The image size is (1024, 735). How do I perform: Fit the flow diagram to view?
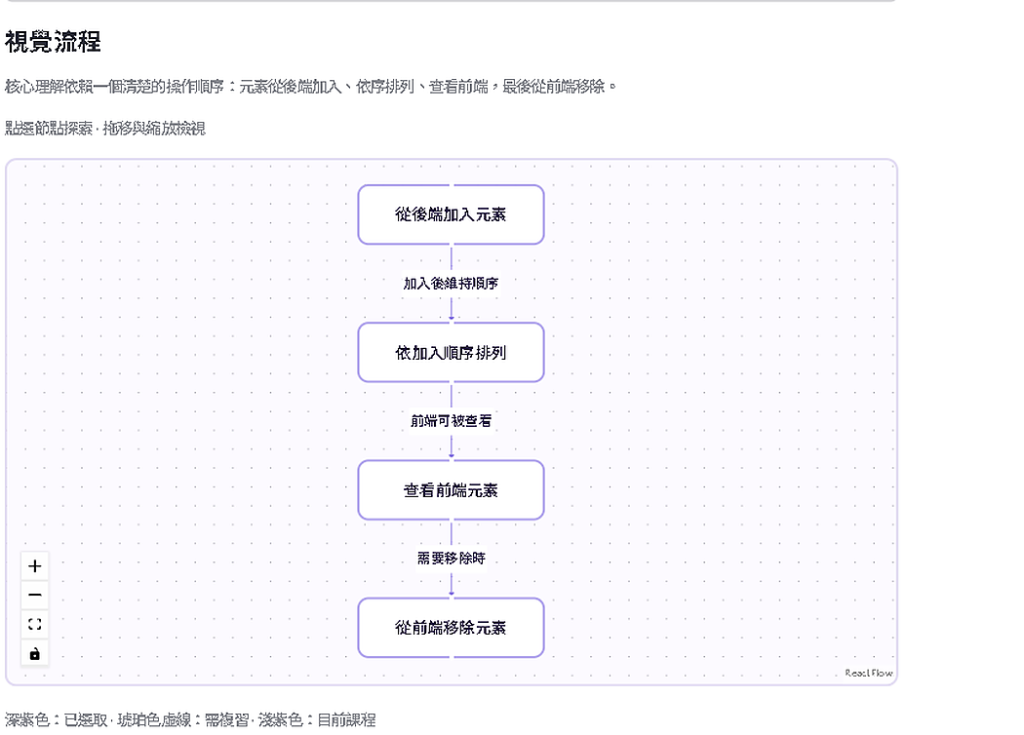click(x=35, y=625)
